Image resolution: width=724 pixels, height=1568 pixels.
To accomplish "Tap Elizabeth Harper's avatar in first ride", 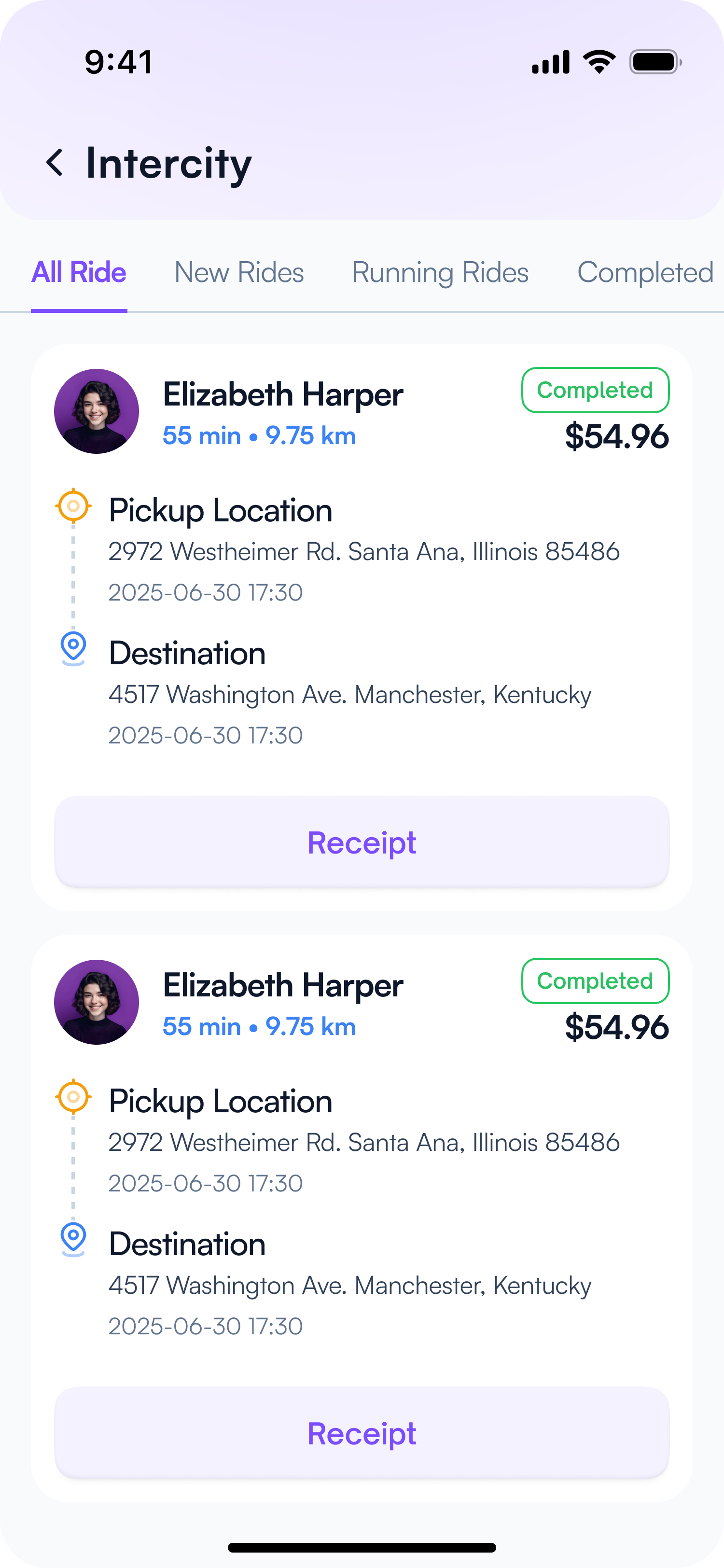I will pos(97,411).
